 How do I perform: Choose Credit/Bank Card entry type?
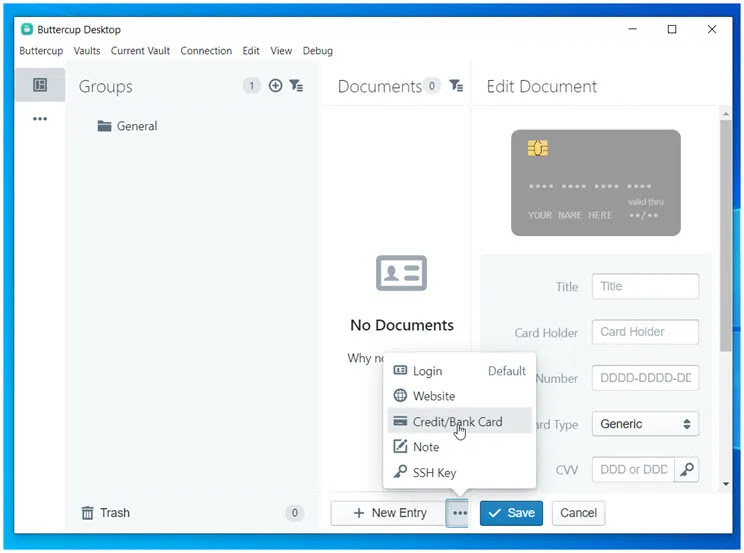click(459, 422)
